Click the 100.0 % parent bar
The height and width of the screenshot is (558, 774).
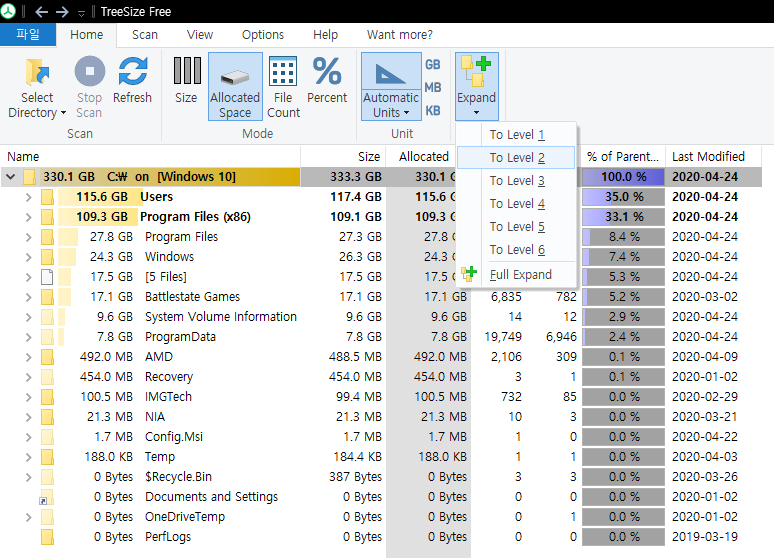tap(623, 177)
